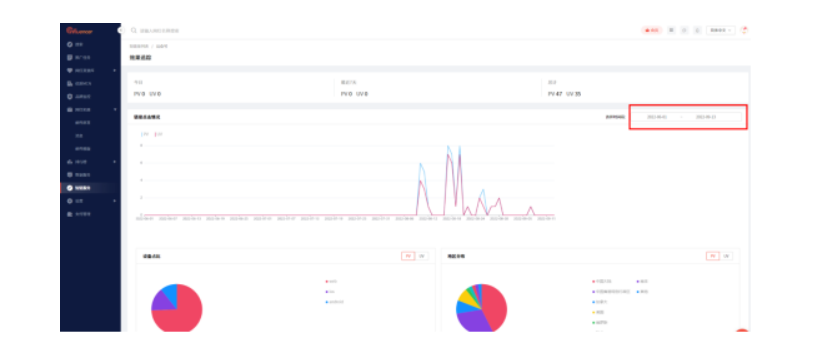The image size is (829, 361).
Task: Focus the top search input field
Action: [161, 31]
